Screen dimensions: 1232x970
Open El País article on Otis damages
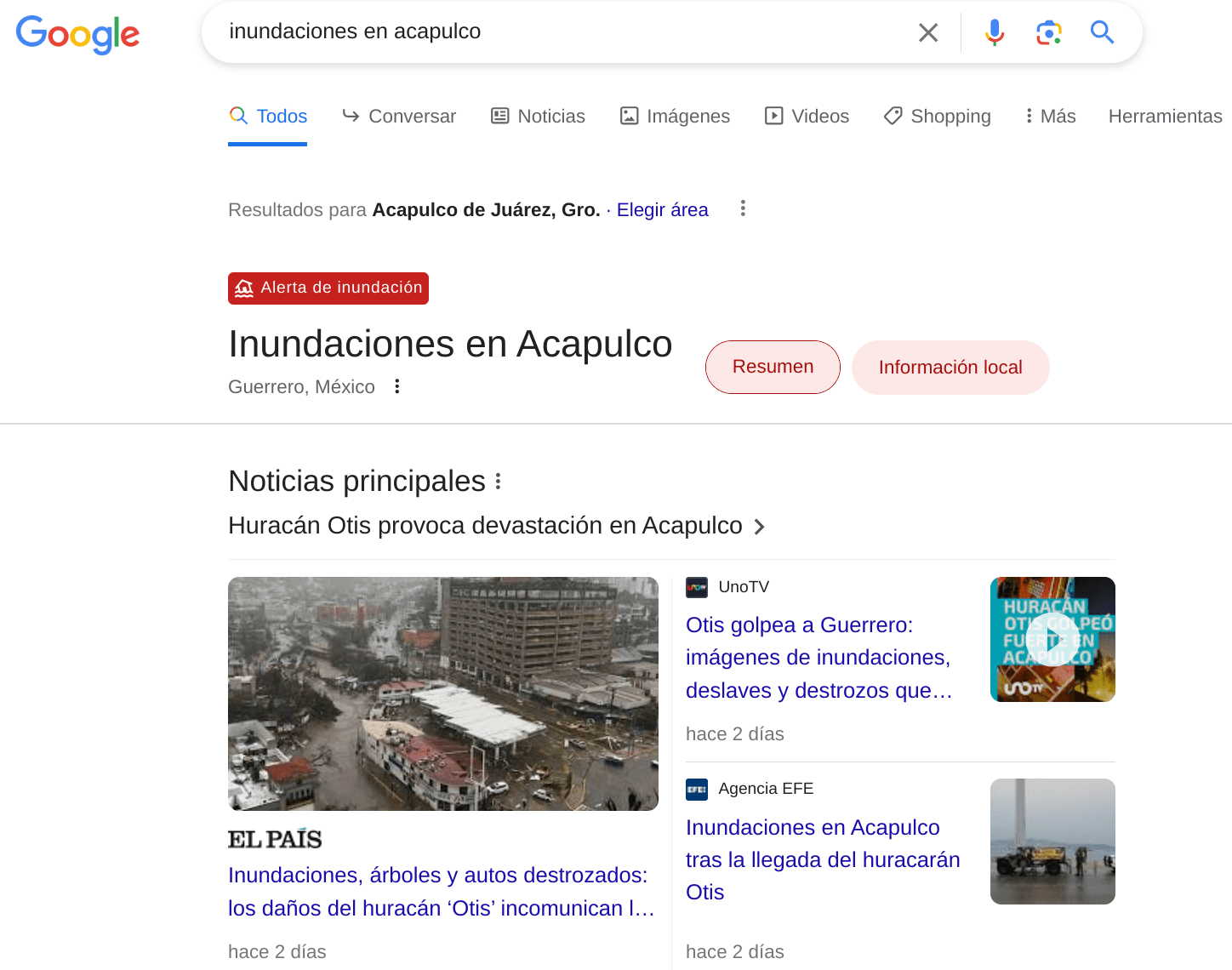[441, 891]
